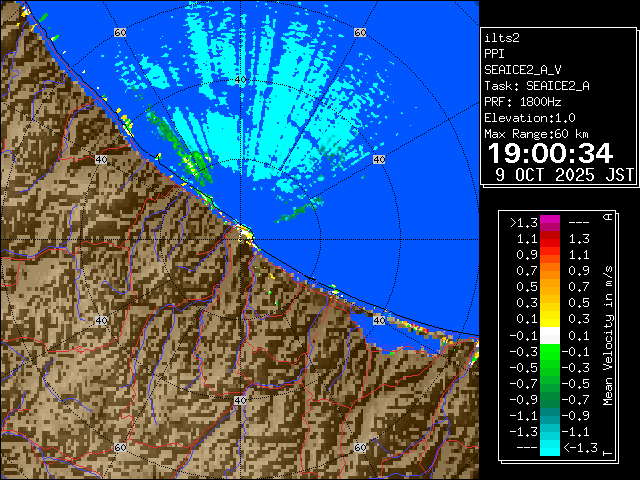Screen dimensions: 640x480
Task: Select the white -0.1 to 0.1 legend swatch
Action: click(550, 335)
